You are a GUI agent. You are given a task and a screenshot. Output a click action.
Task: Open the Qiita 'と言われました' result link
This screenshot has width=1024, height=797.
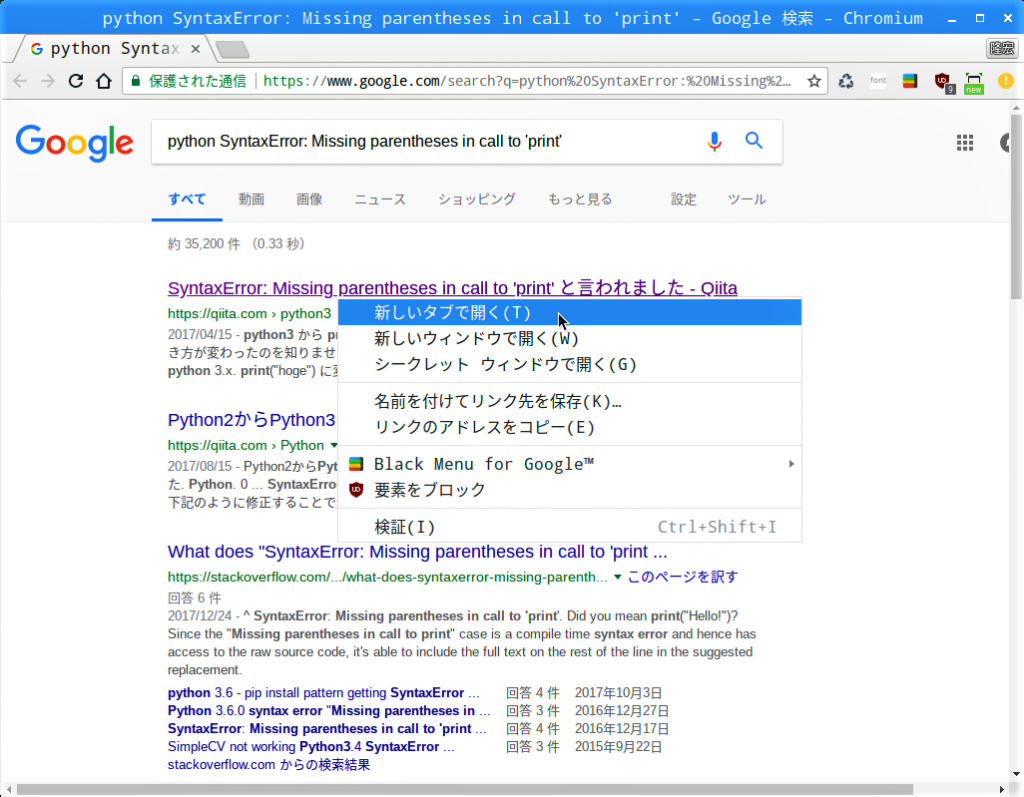point(453,288)
